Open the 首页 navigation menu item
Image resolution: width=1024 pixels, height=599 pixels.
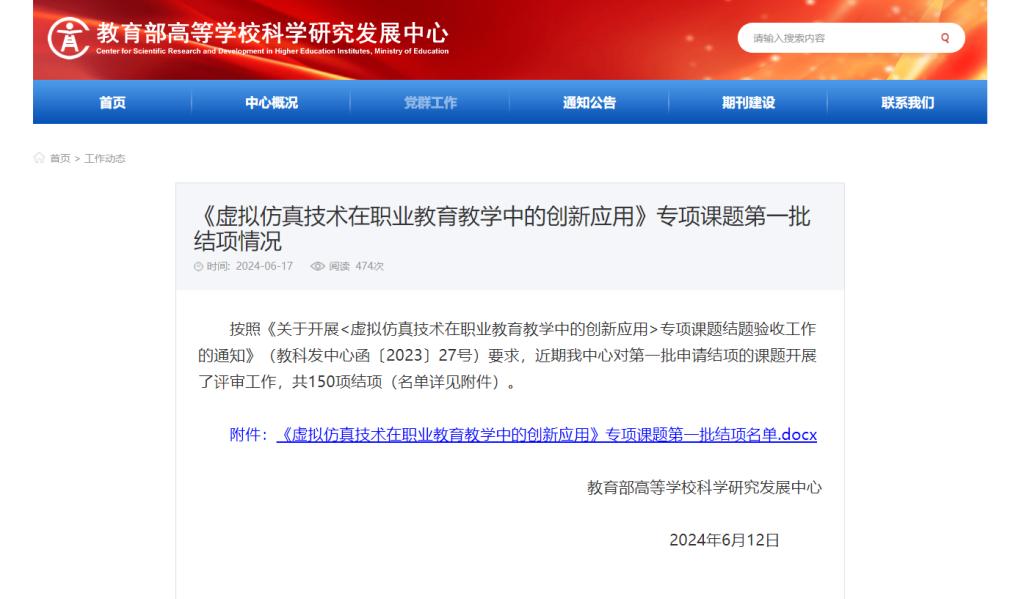pyautogui.click(x=112, y=102)
